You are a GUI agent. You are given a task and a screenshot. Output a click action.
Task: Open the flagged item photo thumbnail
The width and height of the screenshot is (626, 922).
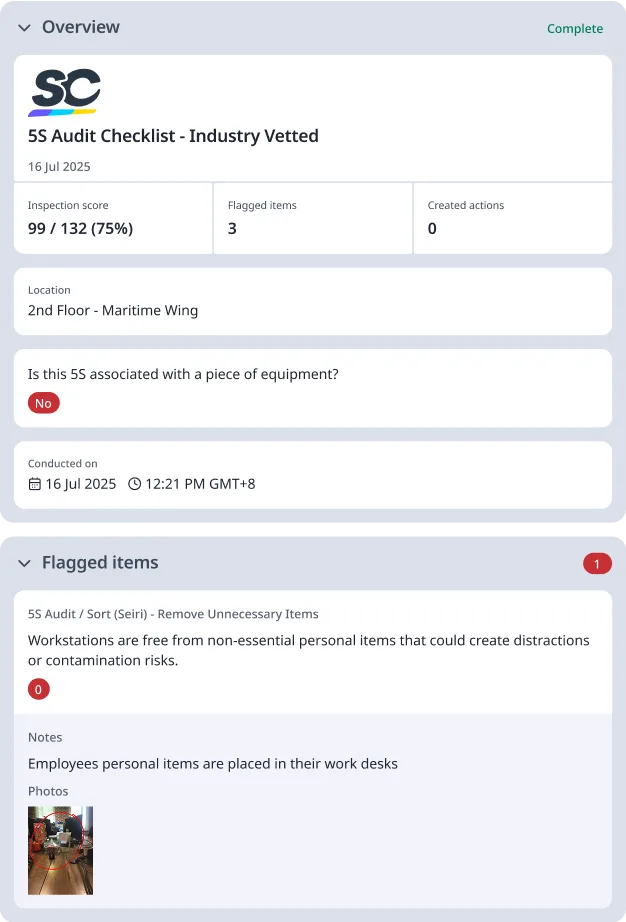60,849
